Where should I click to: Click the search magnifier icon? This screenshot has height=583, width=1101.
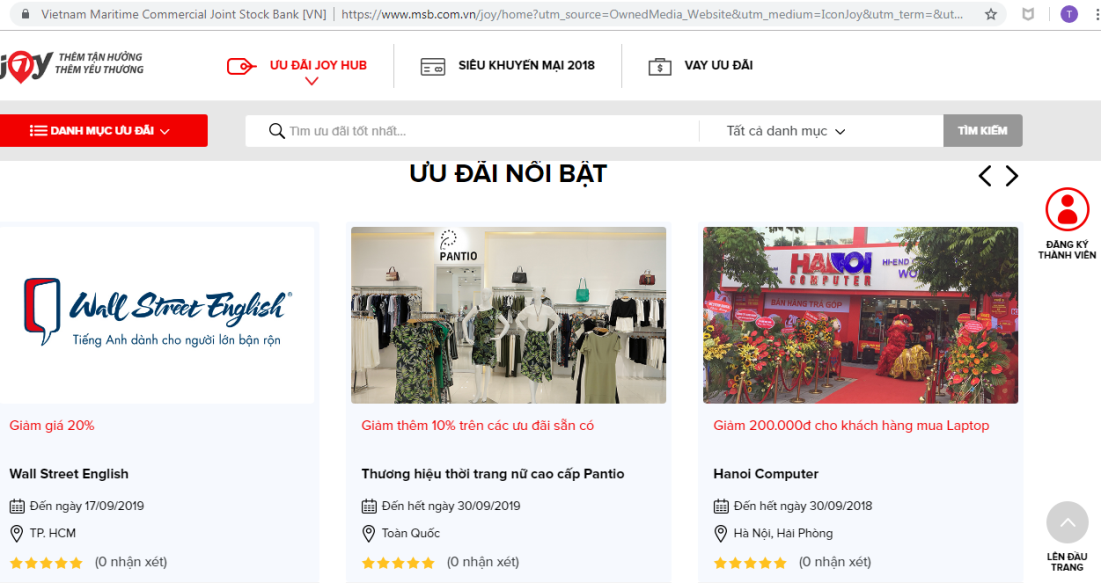point(277,131)
